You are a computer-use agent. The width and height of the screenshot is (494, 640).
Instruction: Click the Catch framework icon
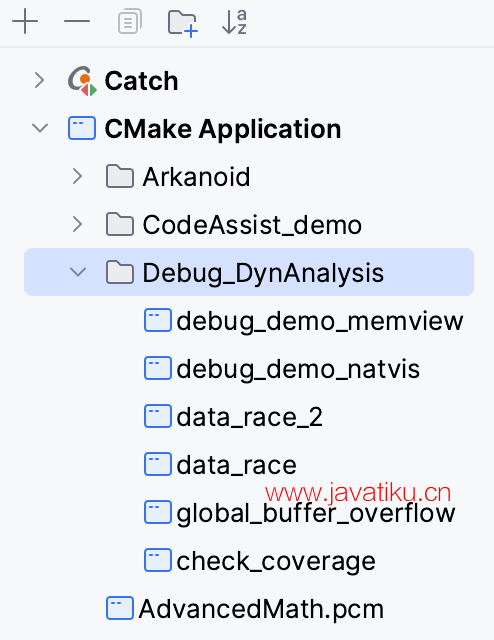82,81
